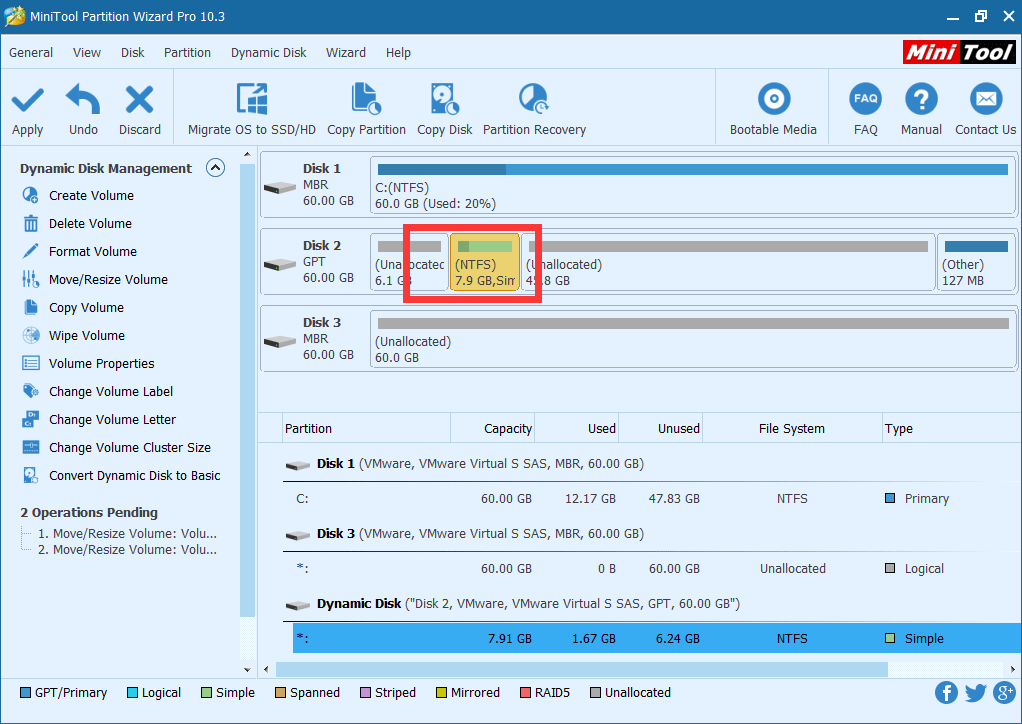Sort by Unused column header
Viewport: 1022px width, 724px height.
pos(661,428)
